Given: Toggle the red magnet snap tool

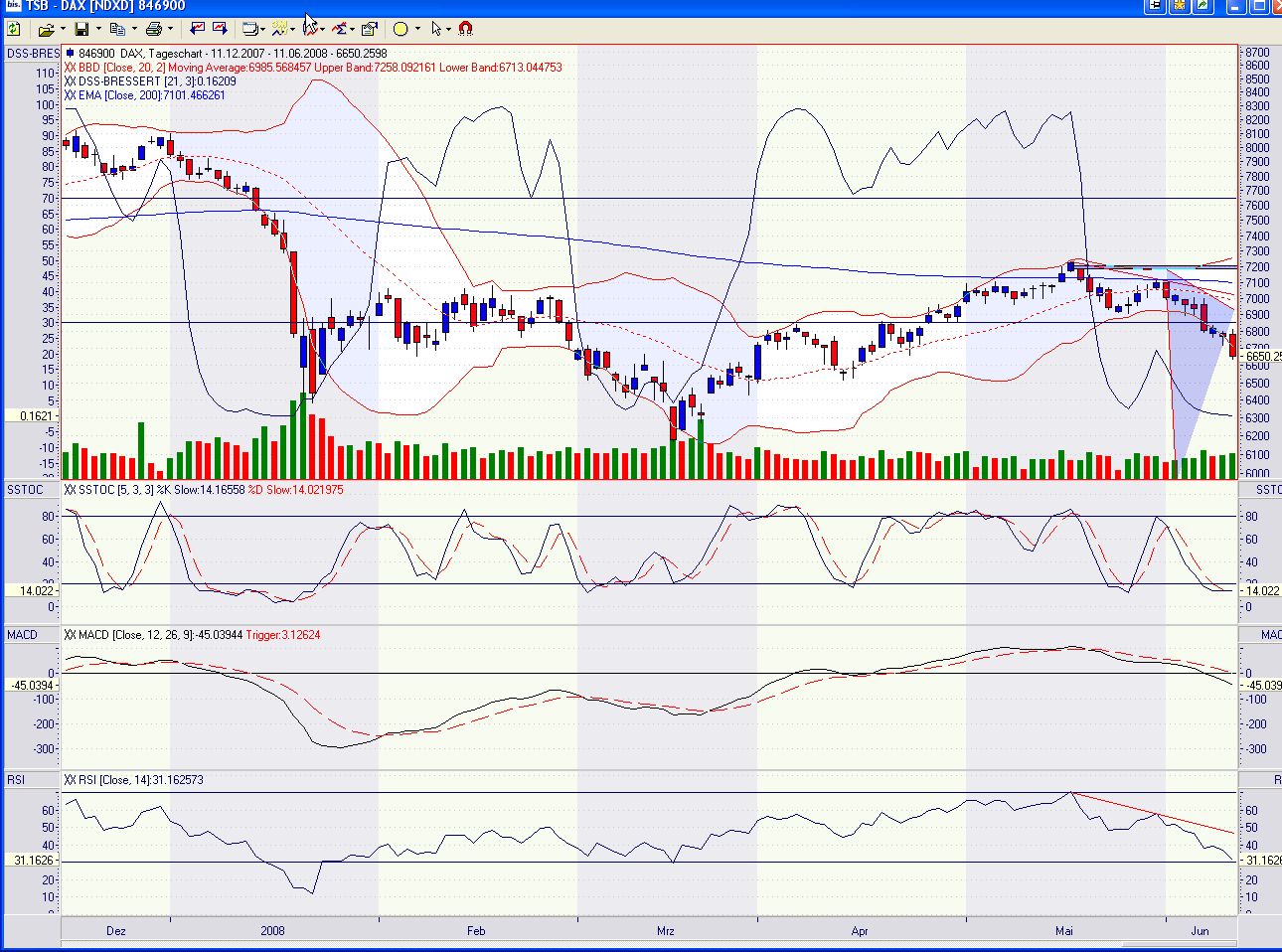Looking at the screenshot, I should coord(465,30).
